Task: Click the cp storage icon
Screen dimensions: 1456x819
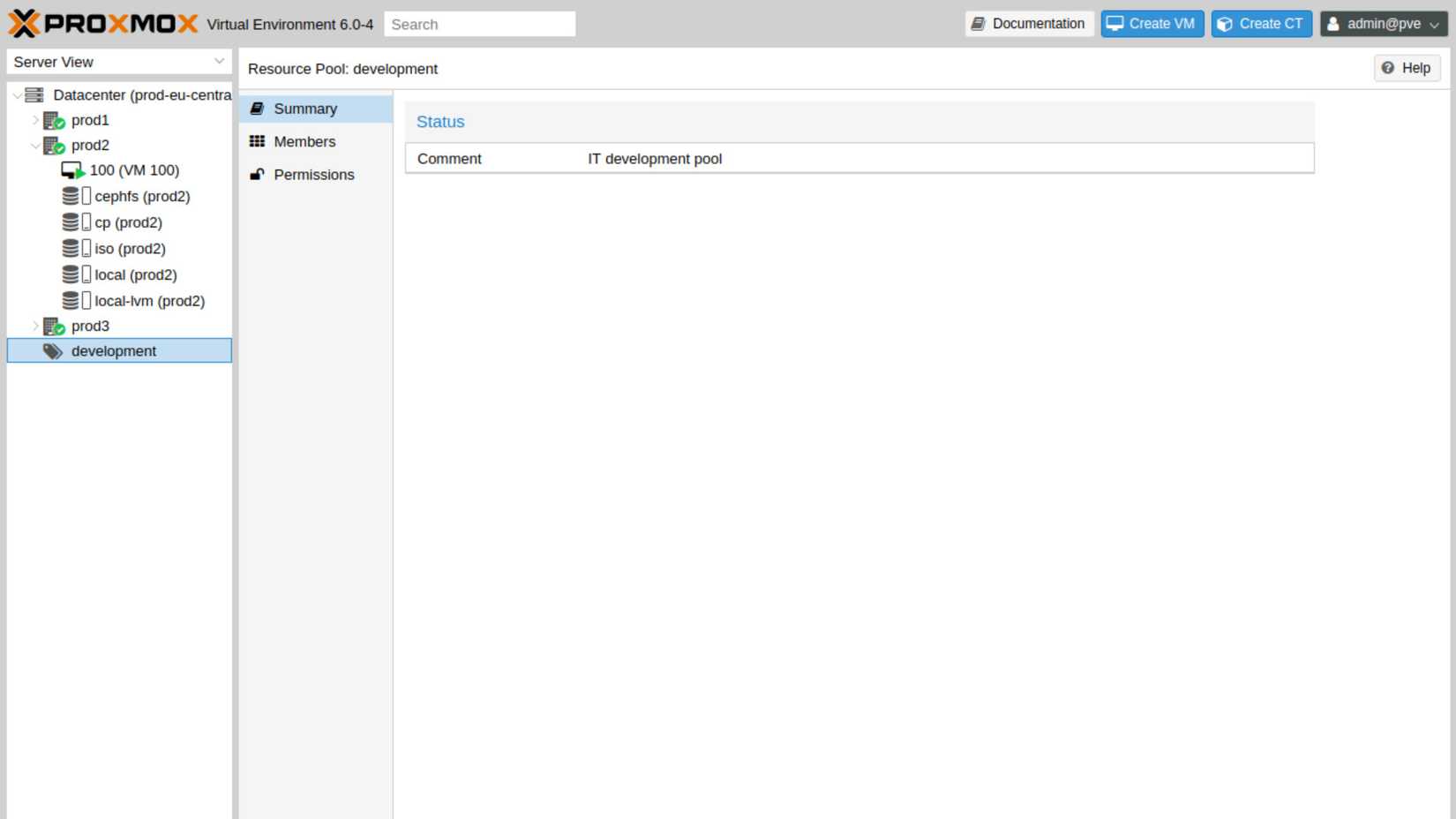Action: coord(76,222)
